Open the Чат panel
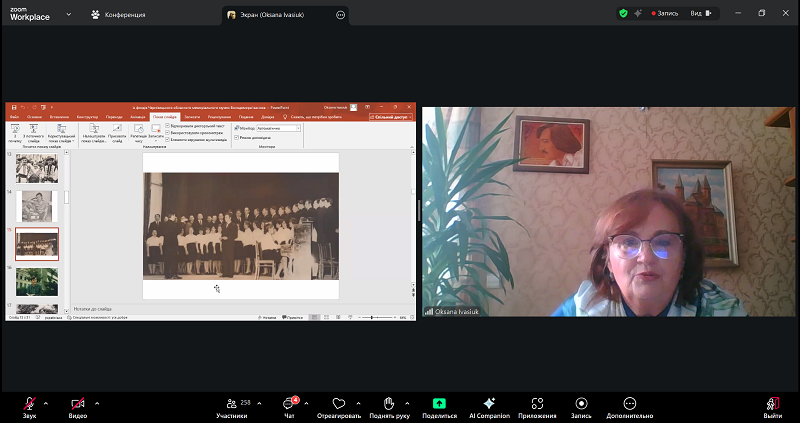This screenshot has height=423, width=800. [290, 405]
